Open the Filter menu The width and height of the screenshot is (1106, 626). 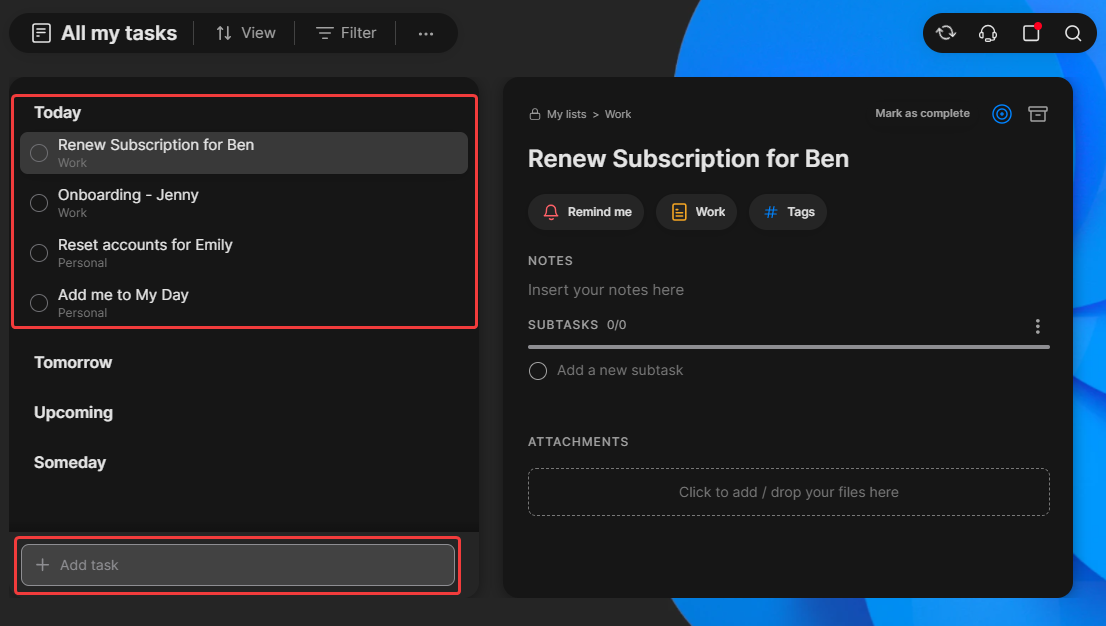click(346, 33)
